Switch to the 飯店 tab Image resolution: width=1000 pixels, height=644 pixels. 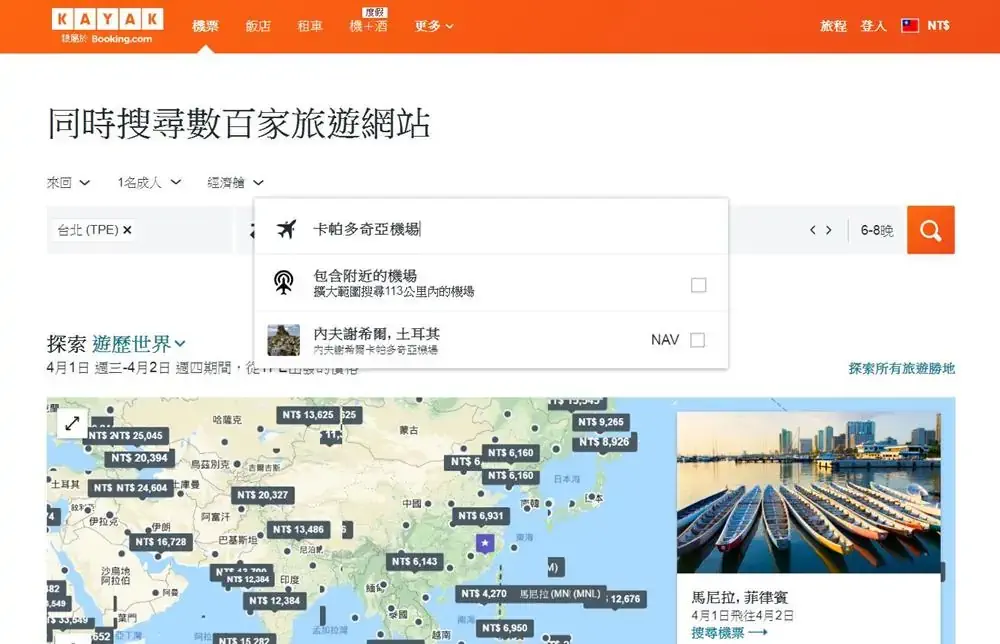258,26
